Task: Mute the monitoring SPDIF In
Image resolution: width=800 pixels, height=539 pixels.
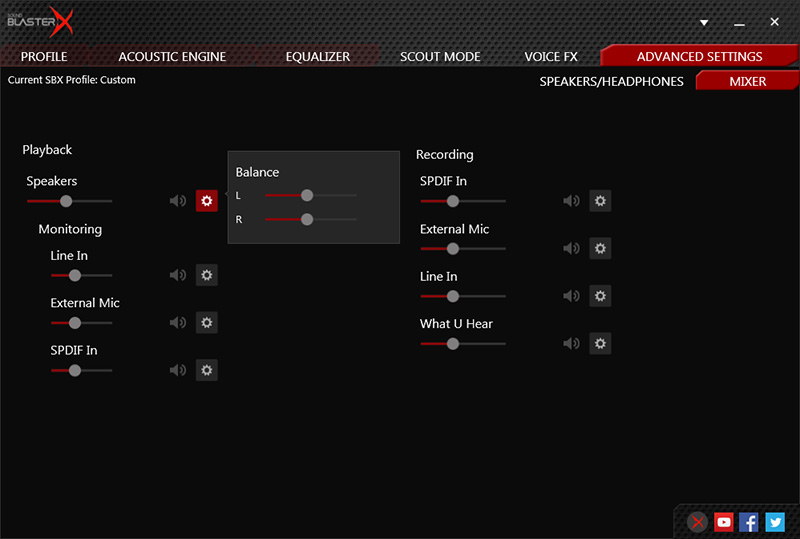Action: coord(178,370)
